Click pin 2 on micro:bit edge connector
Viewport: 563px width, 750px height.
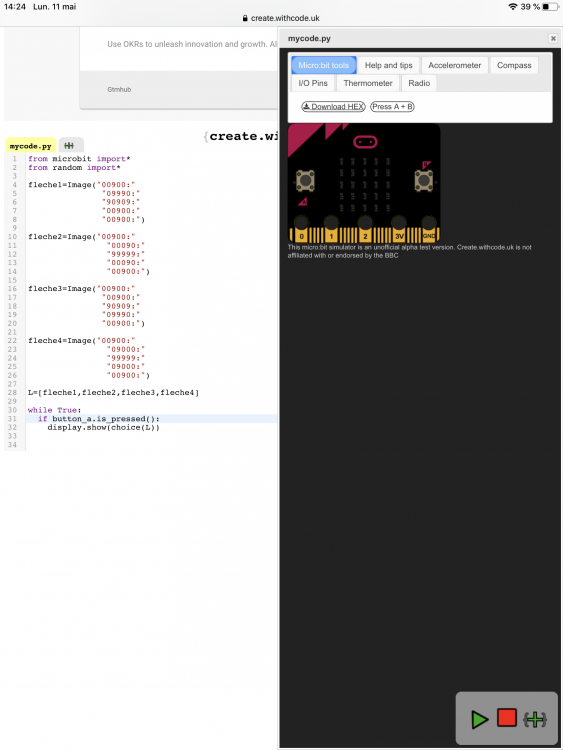[x=365, y=231]
